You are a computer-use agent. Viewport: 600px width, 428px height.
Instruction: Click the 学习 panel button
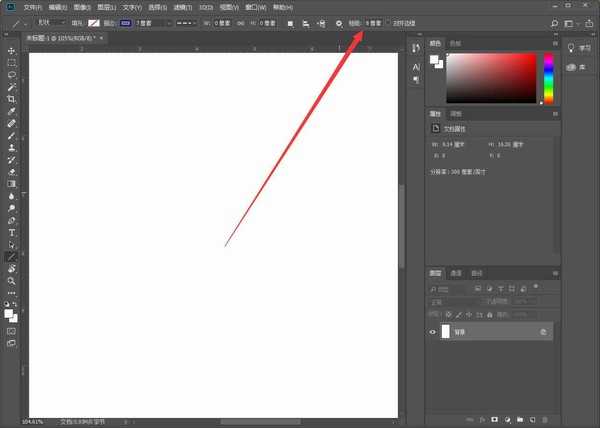pyautogui.click(x=578, y=47)
